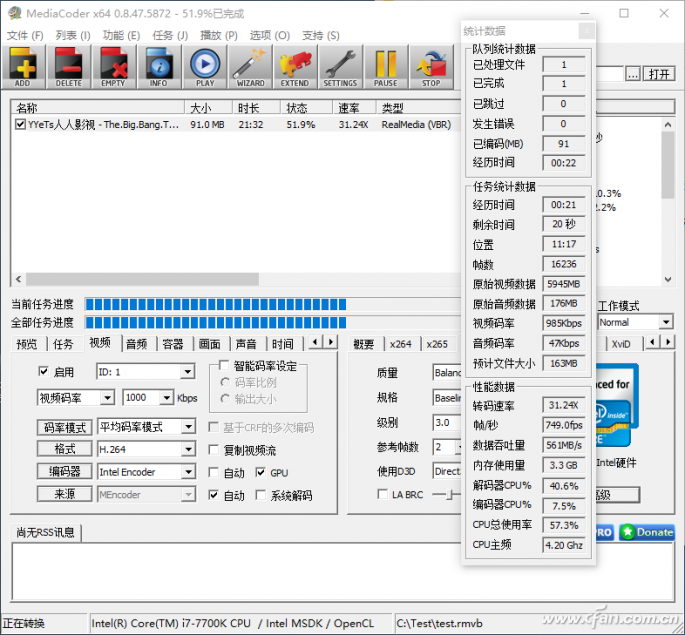
Task: Click the PLAY toolbar icon
Action: point(204,67)
